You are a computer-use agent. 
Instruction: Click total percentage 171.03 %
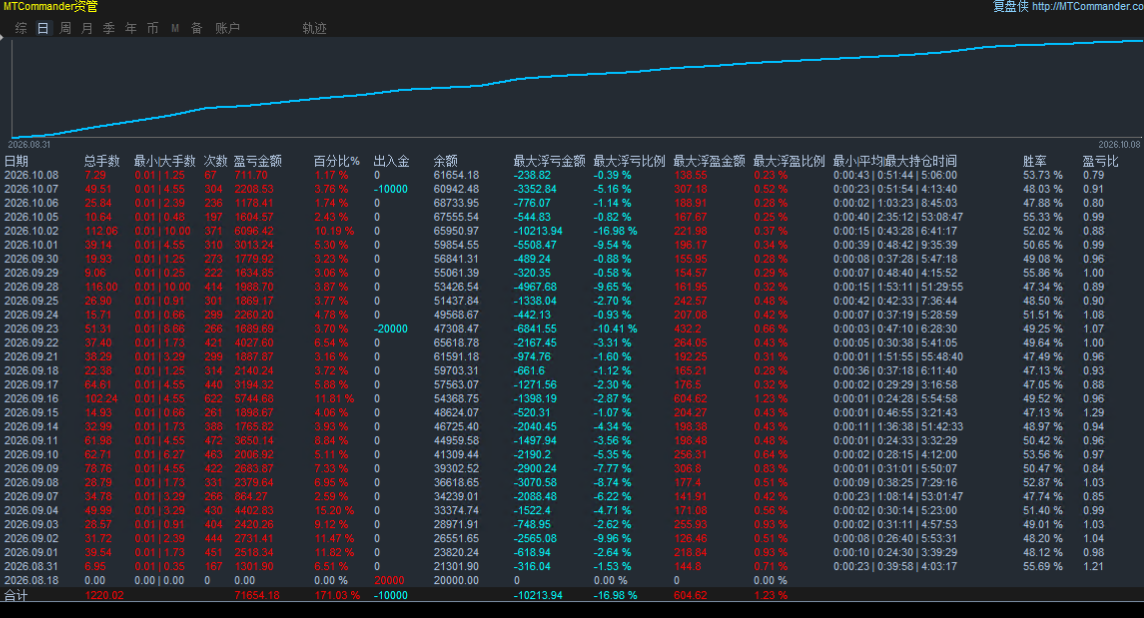pyautogui.click(x=337, y=595)
